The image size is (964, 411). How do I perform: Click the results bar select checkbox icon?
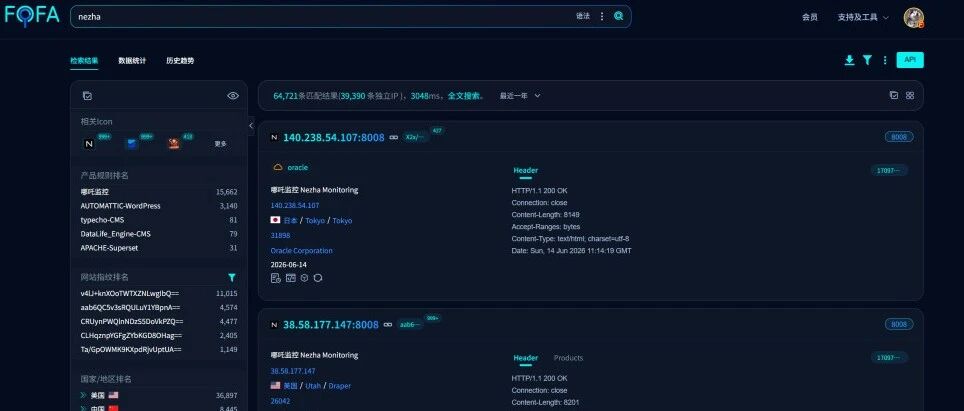[894, 95]
